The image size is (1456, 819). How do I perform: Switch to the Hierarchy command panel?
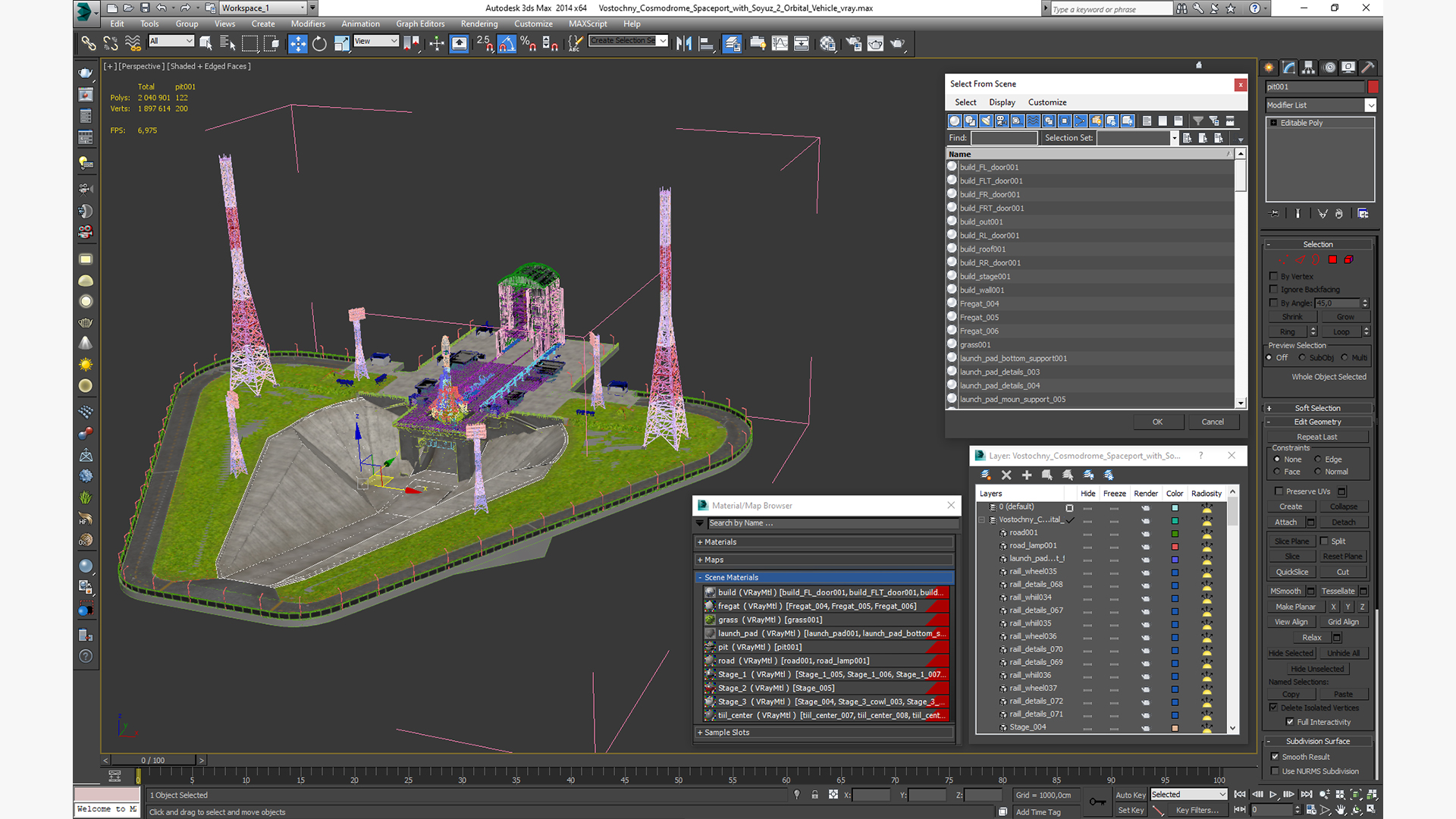[x=1309, y=67]
